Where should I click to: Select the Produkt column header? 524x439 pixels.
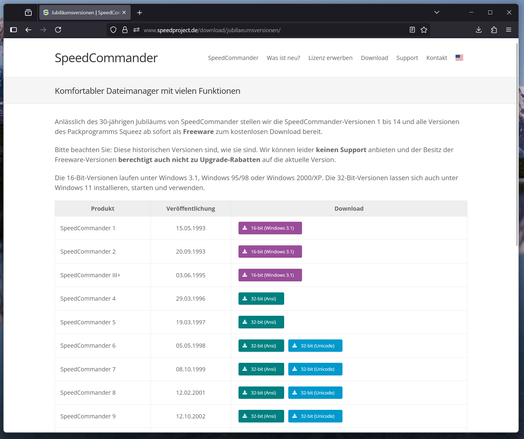(x=103, y=208)
